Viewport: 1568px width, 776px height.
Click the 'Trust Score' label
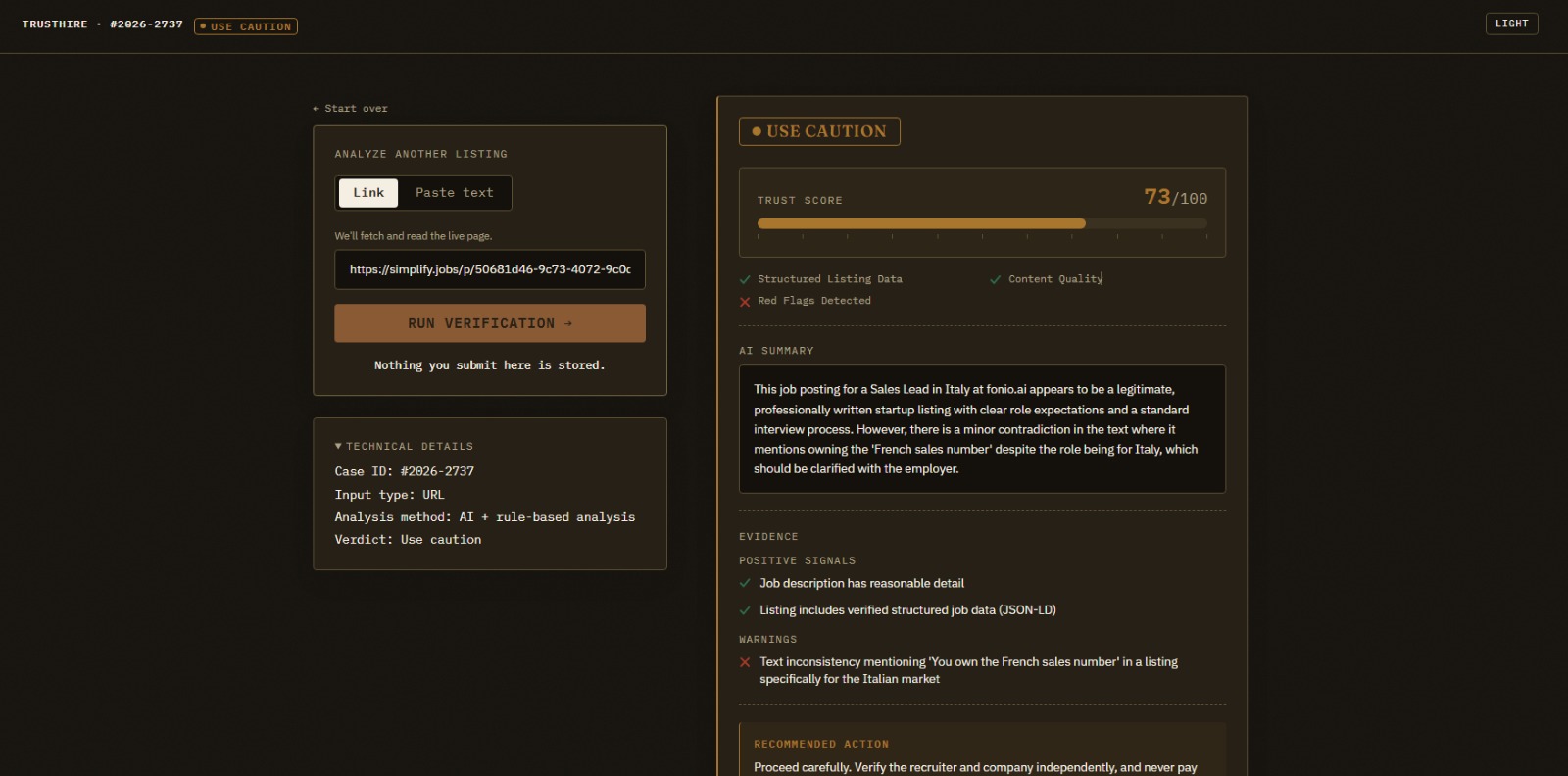800,201
